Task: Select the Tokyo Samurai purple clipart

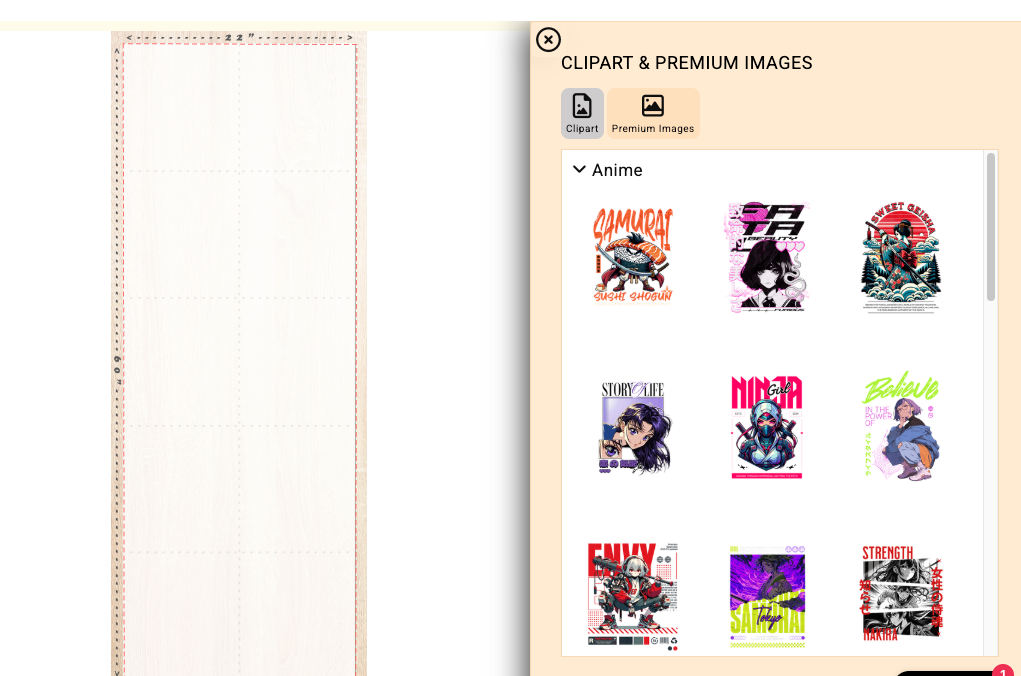Action: coord(767,597)
